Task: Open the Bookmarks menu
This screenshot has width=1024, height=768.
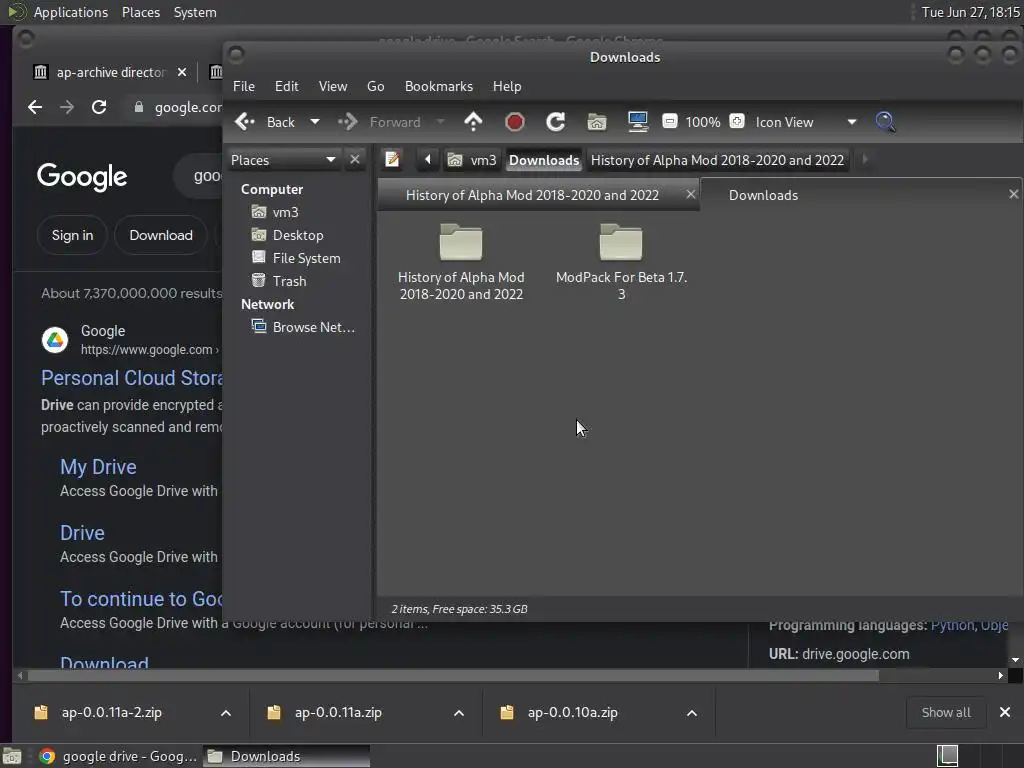Action: [x=439, y=86]
